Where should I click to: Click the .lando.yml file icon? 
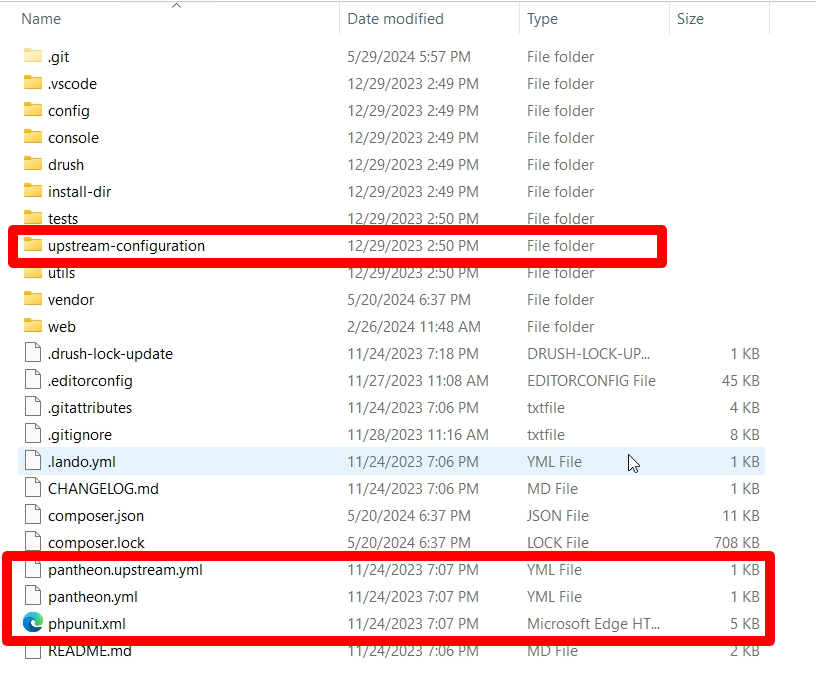tap(33, 461)
